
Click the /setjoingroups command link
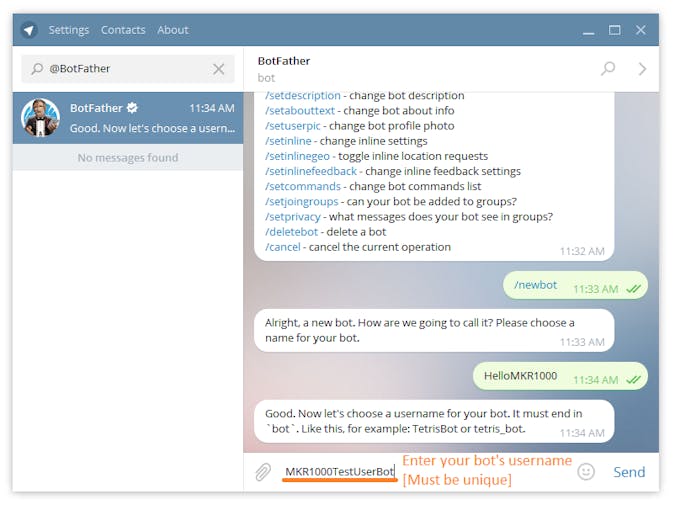[x=302, y=201]
